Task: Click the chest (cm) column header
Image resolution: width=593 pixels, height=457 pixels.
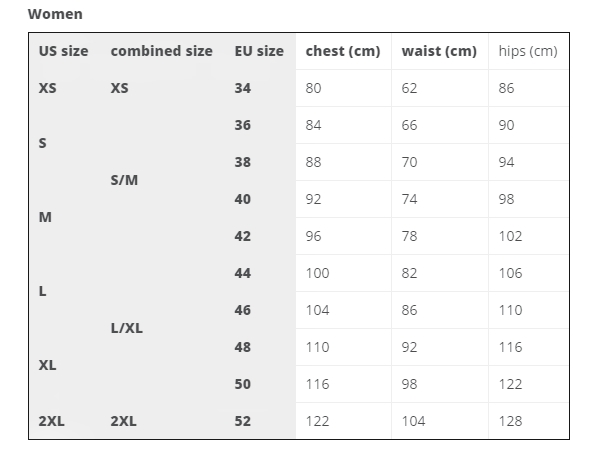Action: (x=343, y=51)
